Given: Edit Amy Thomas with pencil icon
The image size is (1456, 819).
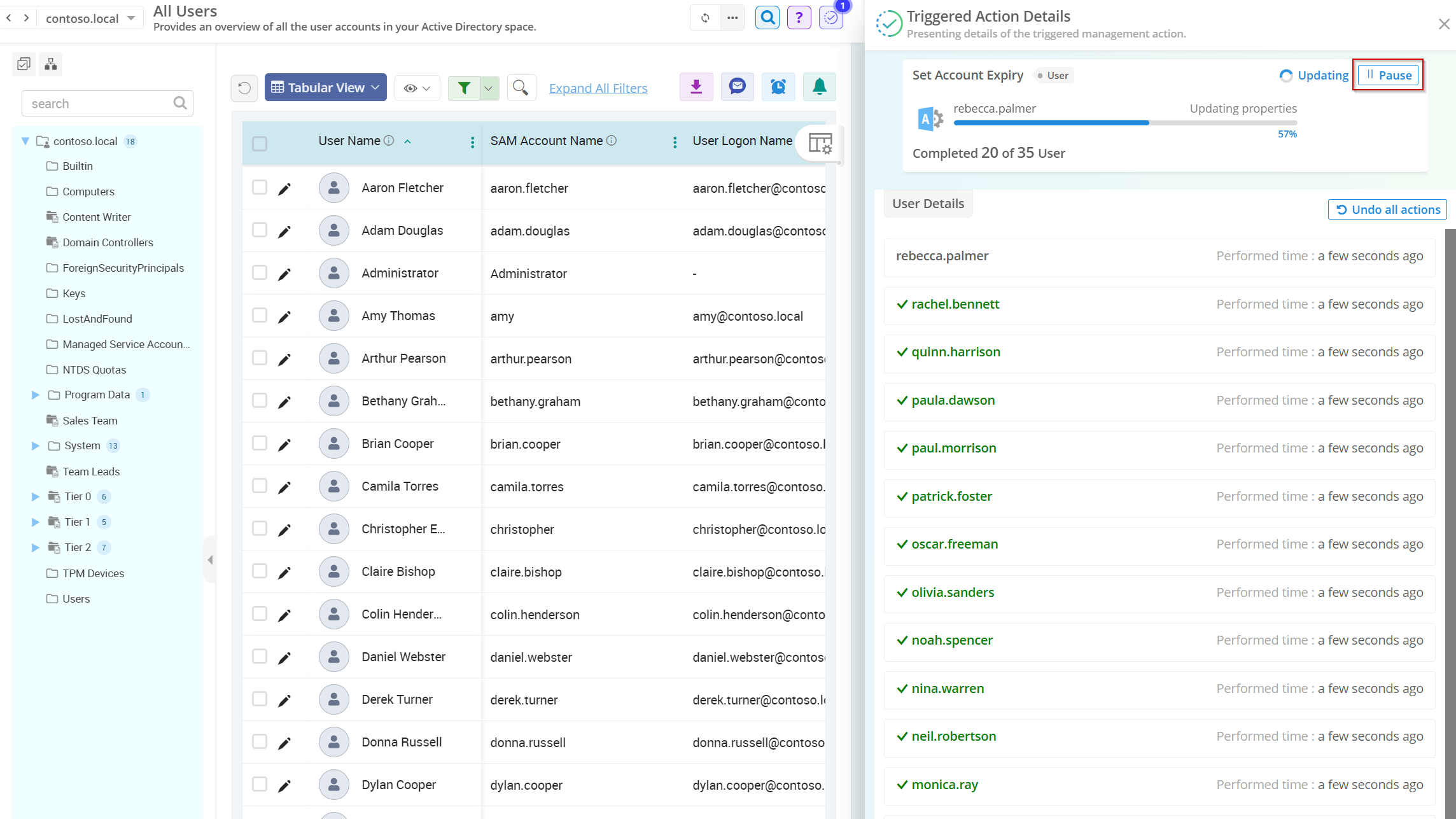Looking at the screenshot, I should pyautogui.click(x=284, y=316).
